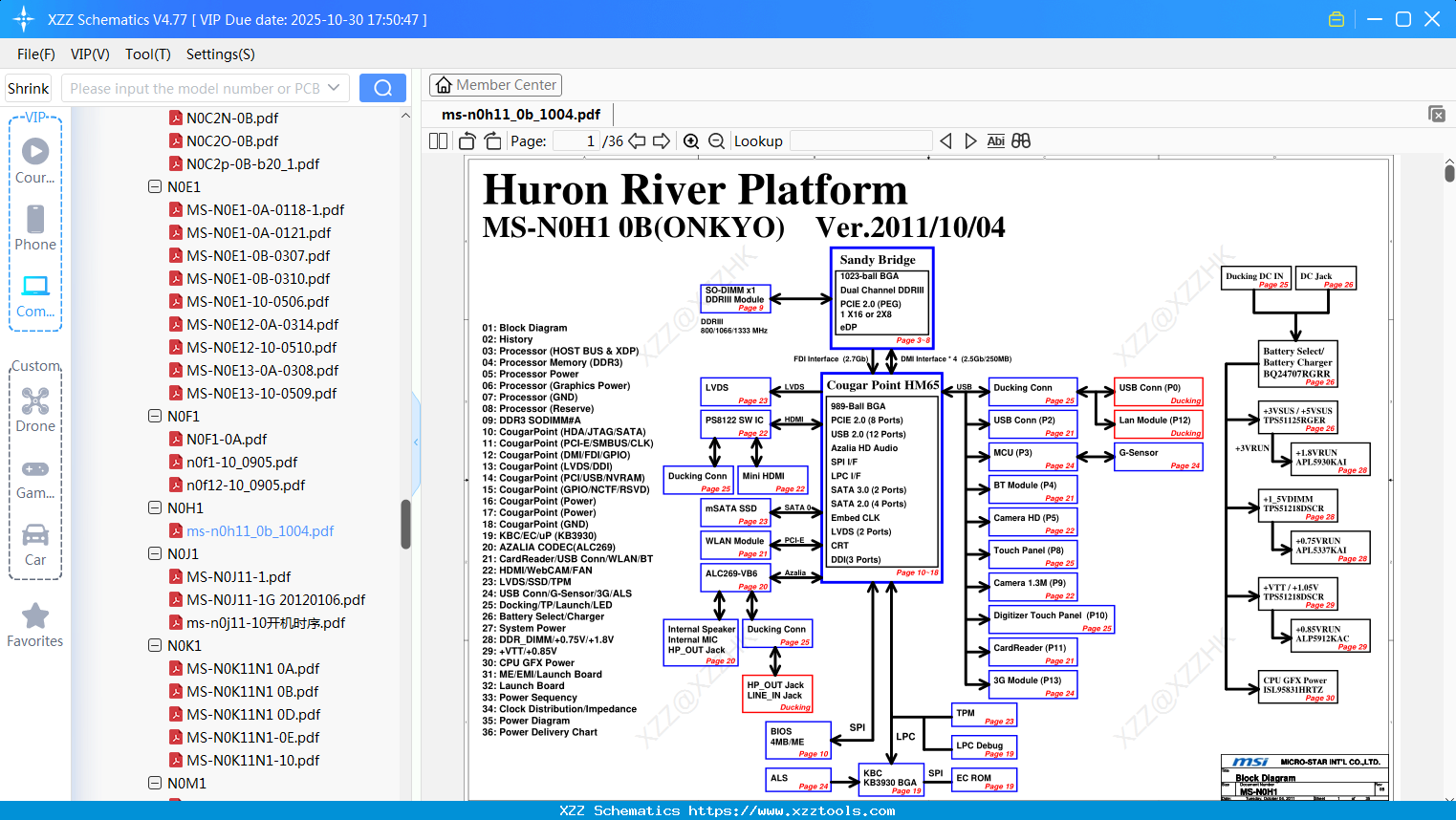Rotate the page clockwise

[x=492, y=141]
